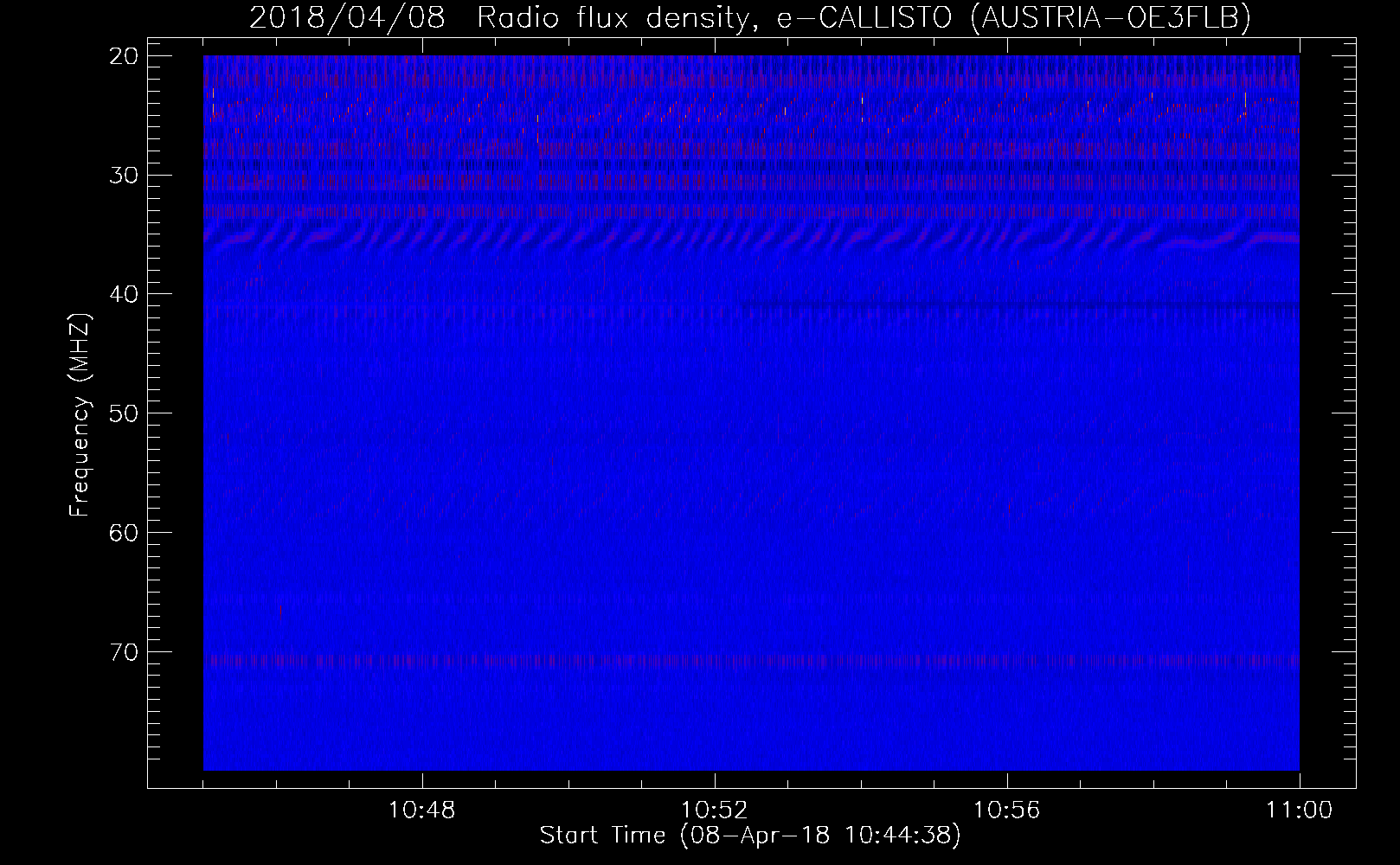Click the date "2018/04/08" in the title
This screenshot has width=1400, height=865.
(x=347, y=17)
